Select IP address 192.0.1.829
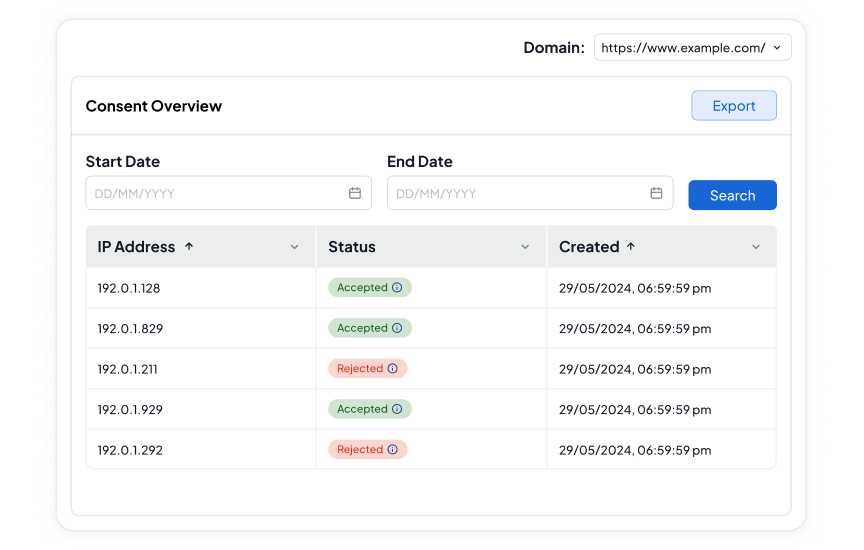864x550 pixels. coord(131,328)
